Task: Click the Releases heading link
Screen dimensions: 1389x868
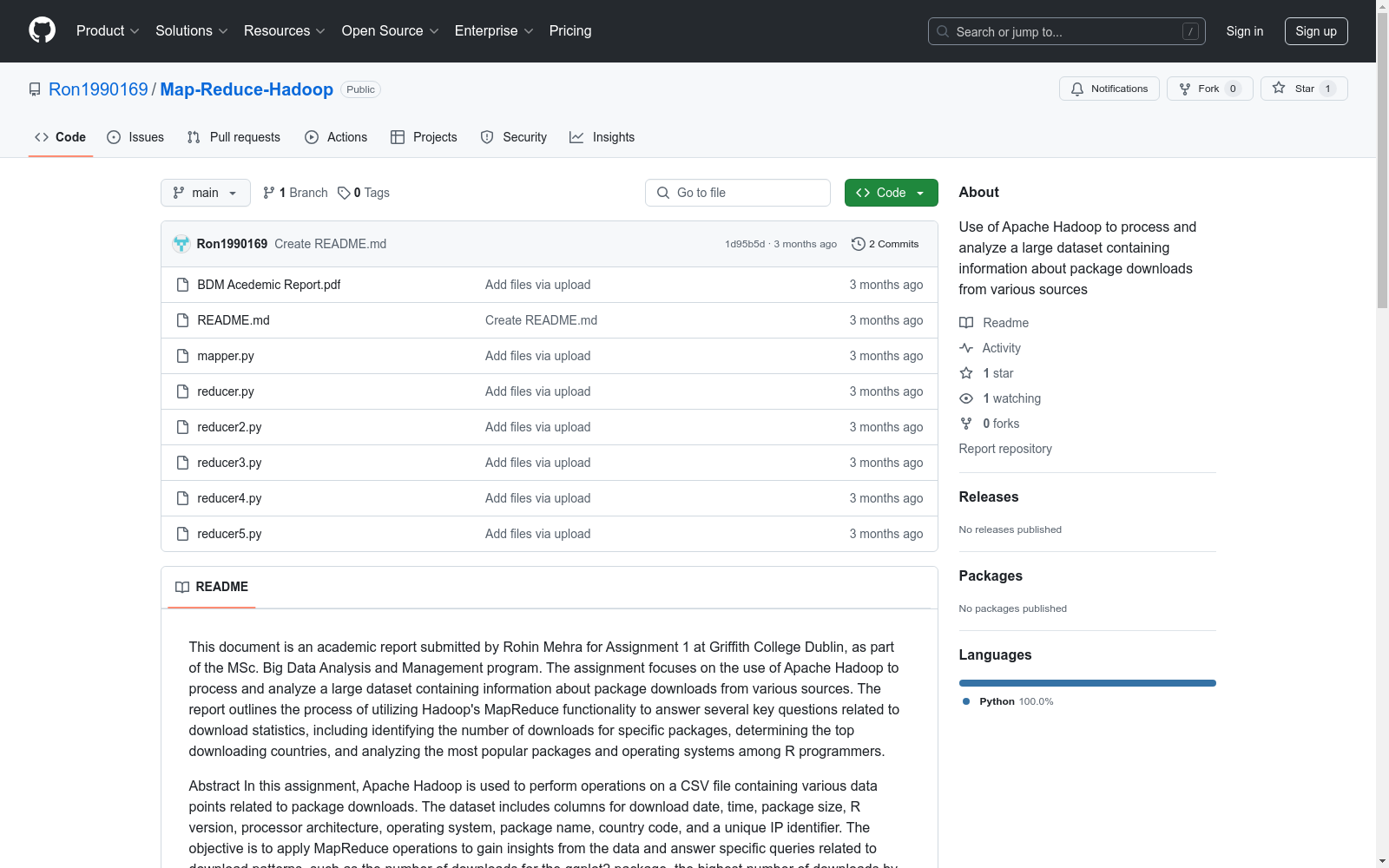Action: click(x=989, y=497)
